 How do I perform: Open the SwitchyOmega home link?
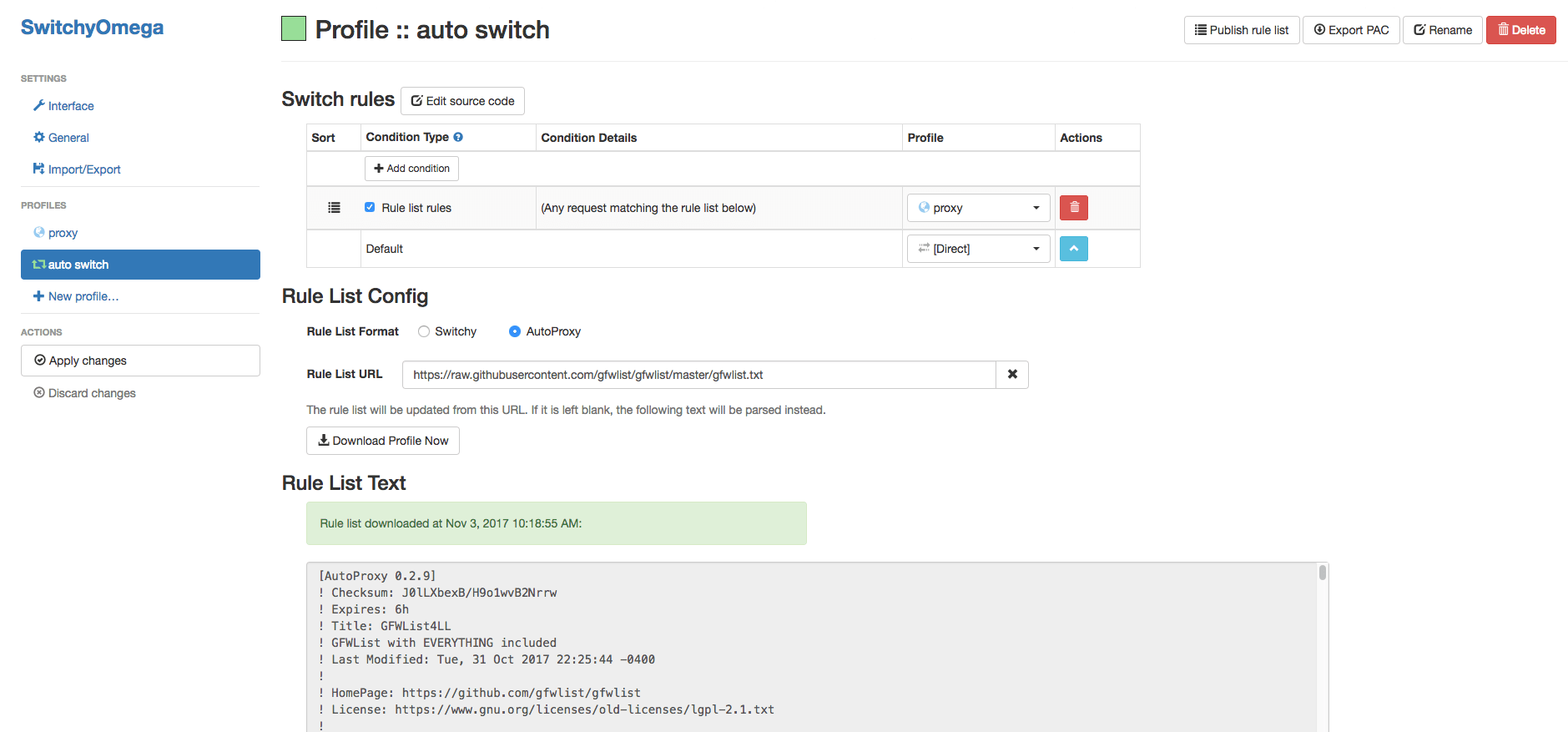click(x=92, y=28)
